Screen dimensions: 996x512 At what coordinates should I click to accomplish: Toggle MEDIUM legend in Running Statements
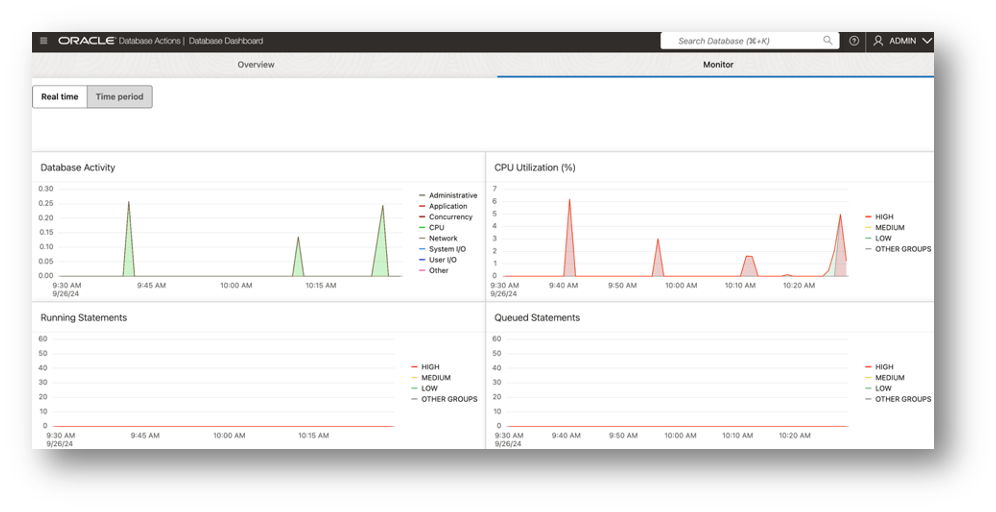(x=431, y=377)
